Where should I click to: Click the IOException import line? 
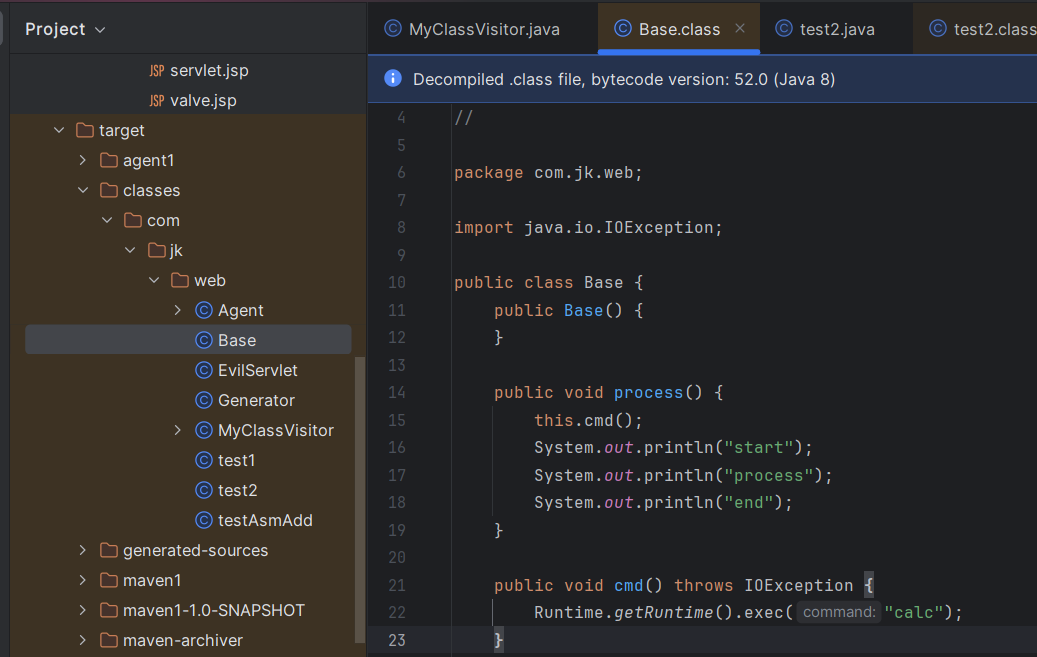pyautogui.click(x=588, y=228)
